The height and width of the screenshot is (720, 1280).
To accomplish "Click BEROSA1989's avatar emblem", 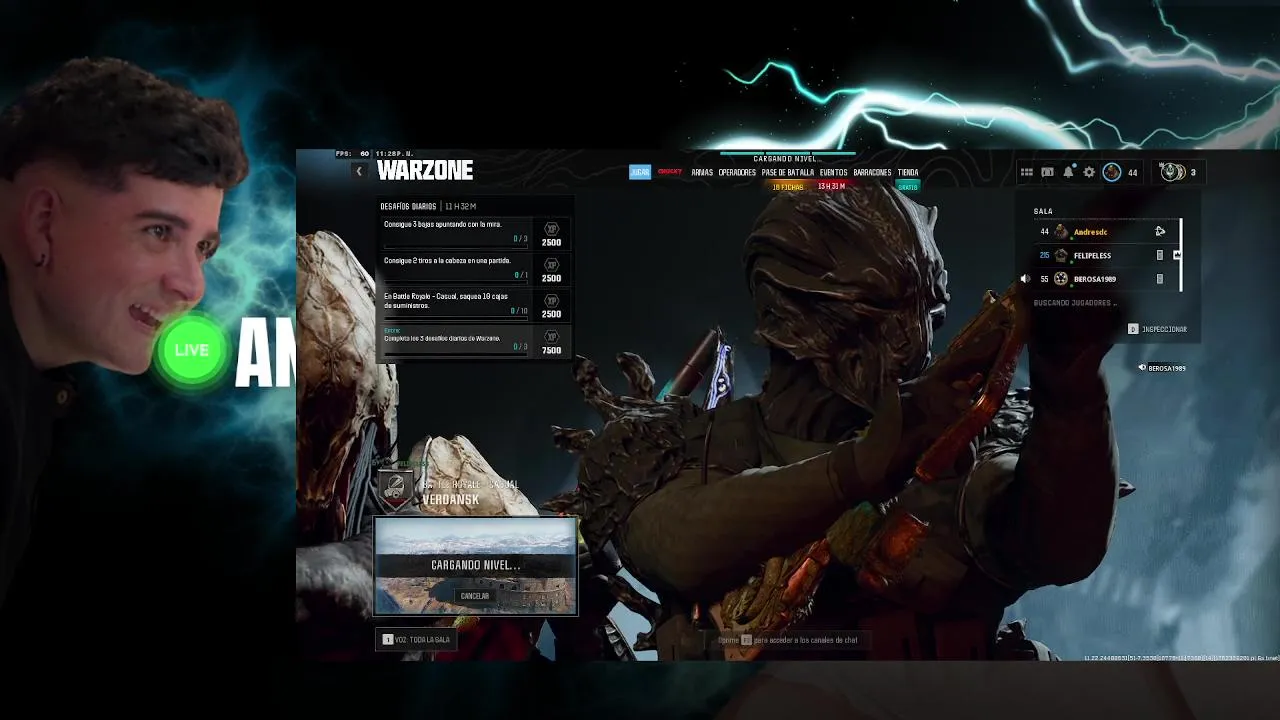I will (x=1061, y=279).
